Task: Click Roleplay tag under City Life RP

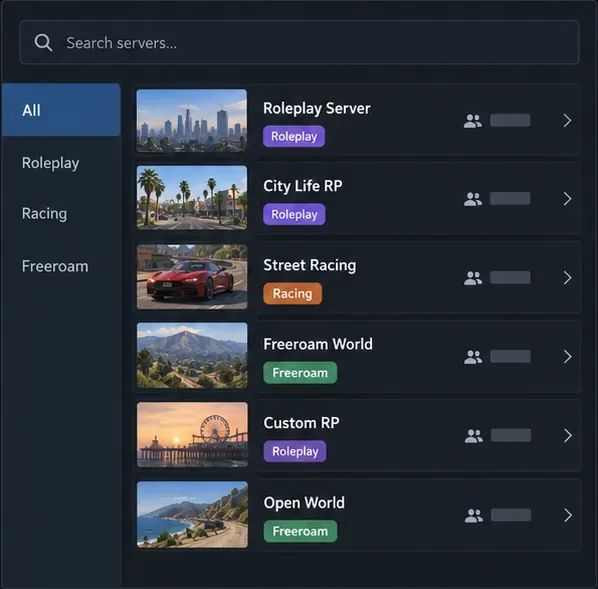Action: (294, 214)
